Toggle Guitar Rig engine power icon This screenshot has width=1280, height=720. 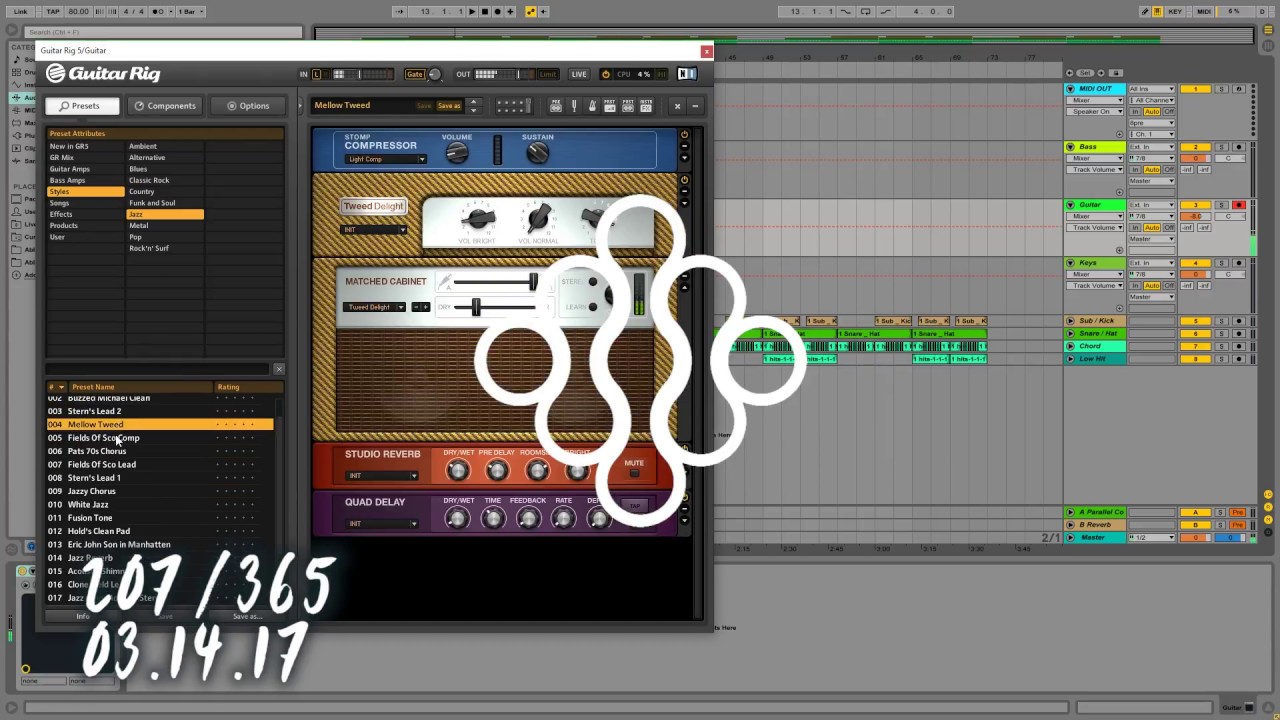(x=605, y=74)
